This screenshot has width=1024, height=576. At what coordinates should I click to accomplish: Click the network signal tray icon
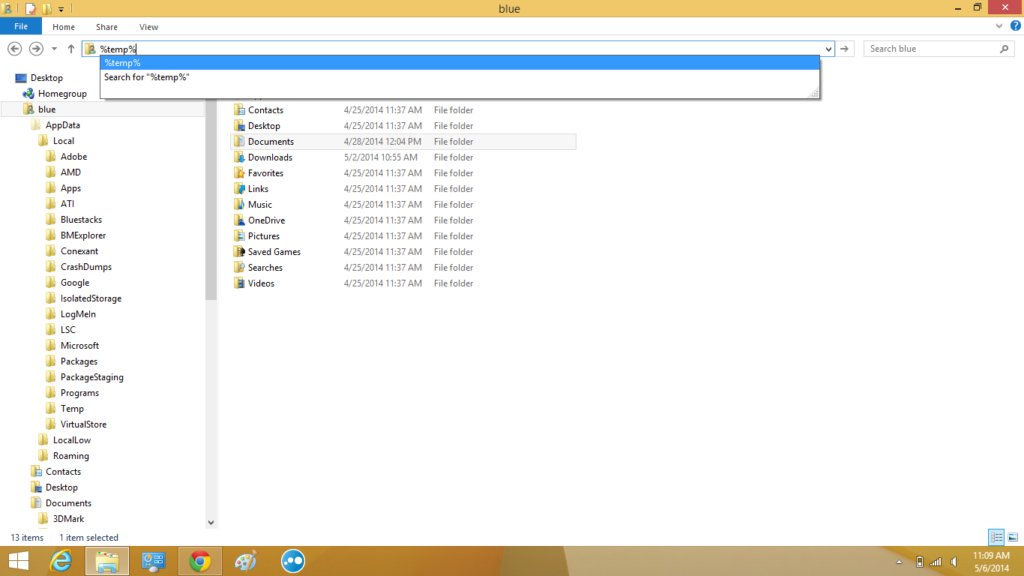[936, 562]
